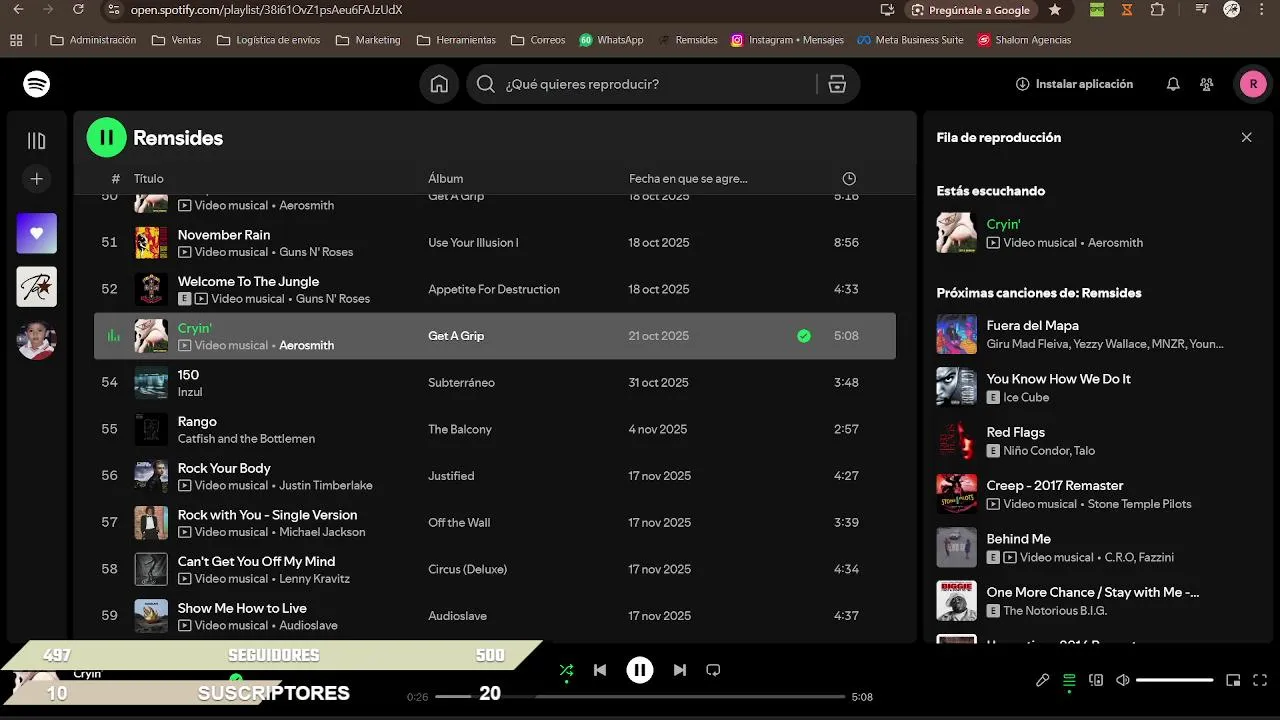Select Show Me How to Live track
Image resolution: width=1280 pixels, height=720 pixels.
pyautogui.click(x=242, y=608)
